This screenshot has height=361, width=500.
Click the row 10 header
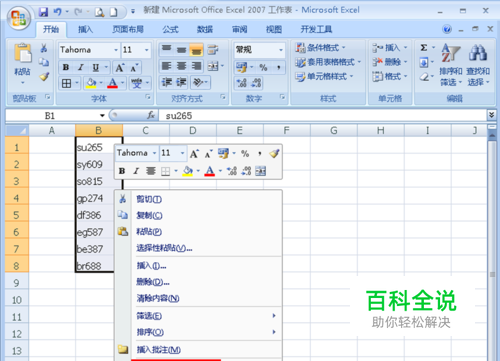coord(17,300)
